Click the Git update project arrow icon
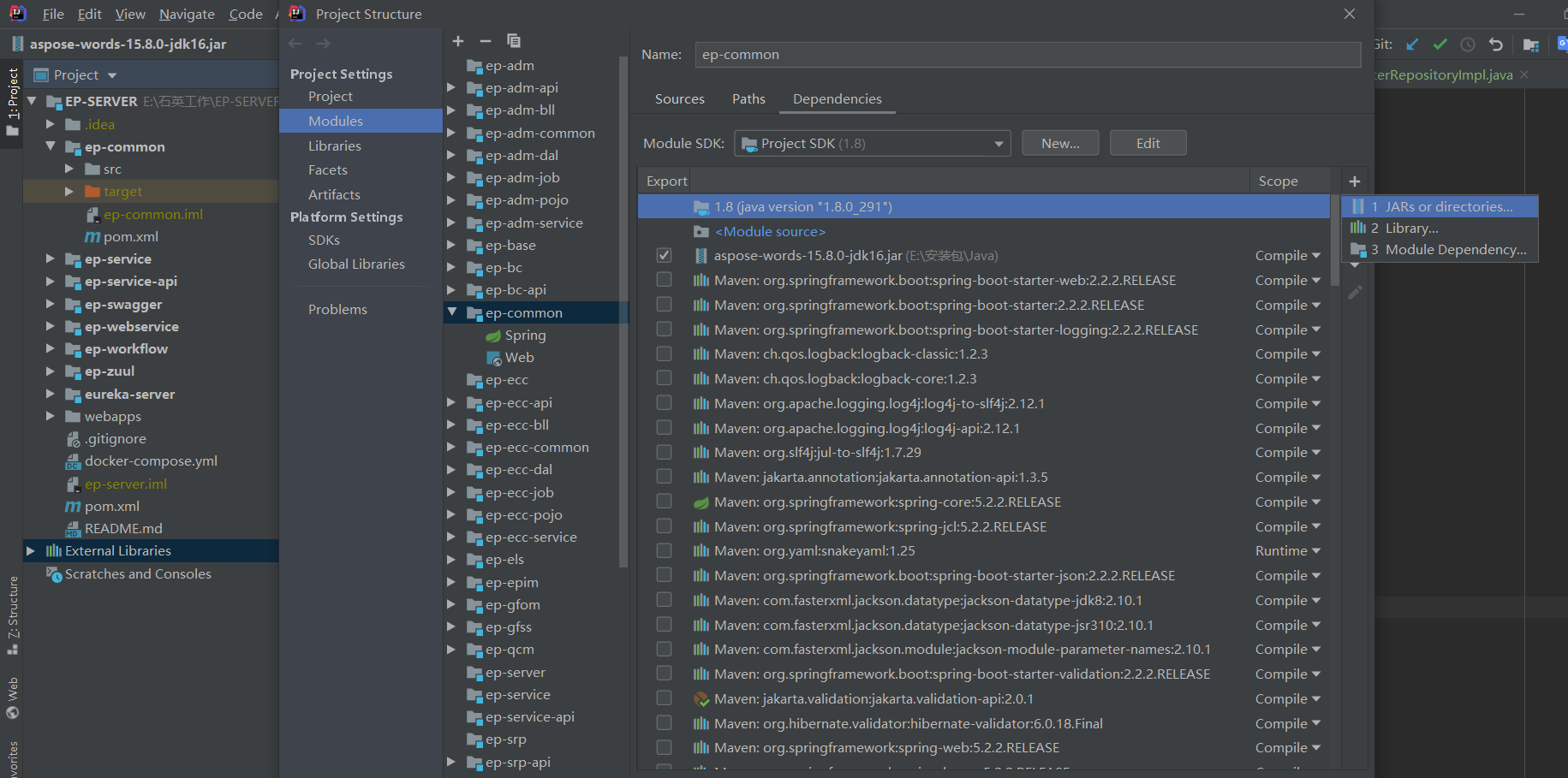This screenshot has height=778, width=1568. (1412, 45)
